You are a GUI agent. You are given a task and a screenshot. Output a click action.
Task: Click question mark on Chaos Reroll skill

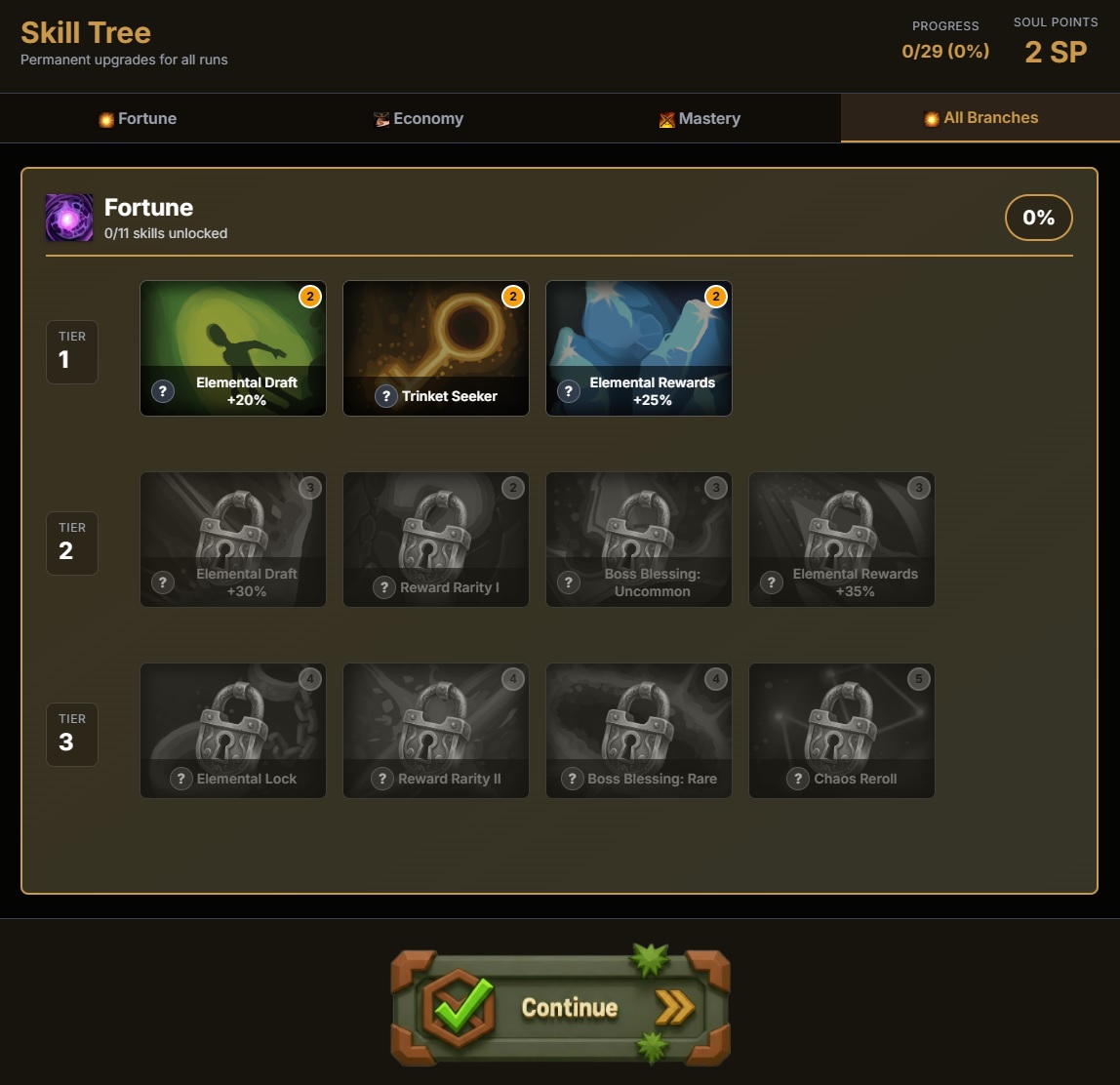point(797,780)
